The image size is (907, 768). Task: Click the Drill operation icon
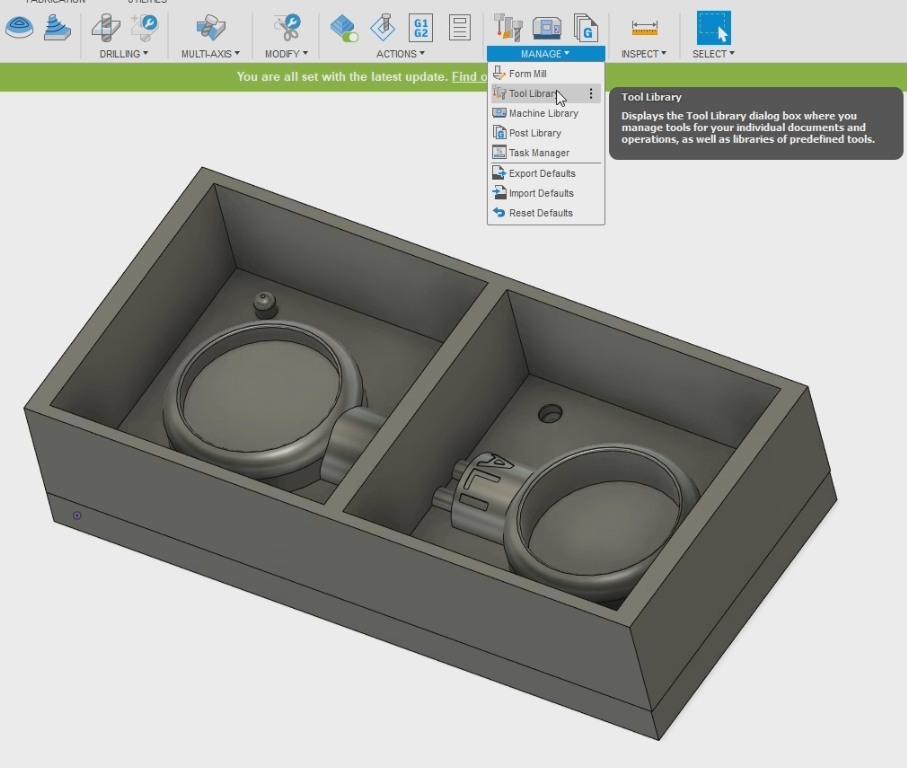(x=106, y=27)
